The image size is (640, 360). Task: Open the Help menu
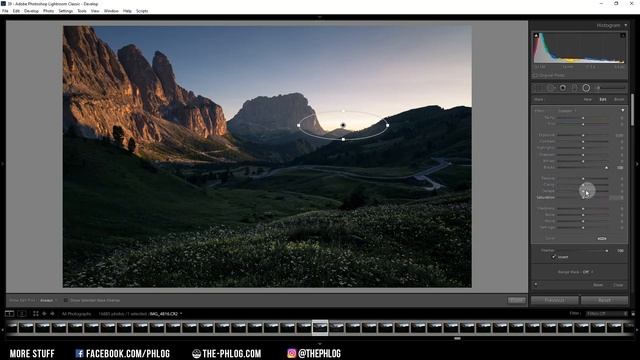[x=127, y=11]
